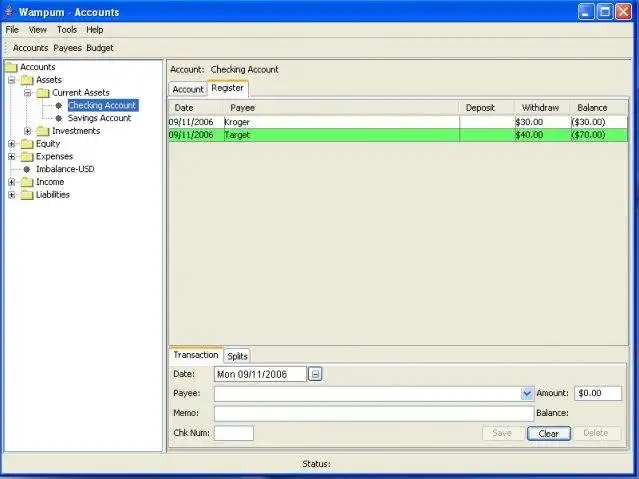Open the Tools menu
The image size is (639, 479).
click(67, 30)
